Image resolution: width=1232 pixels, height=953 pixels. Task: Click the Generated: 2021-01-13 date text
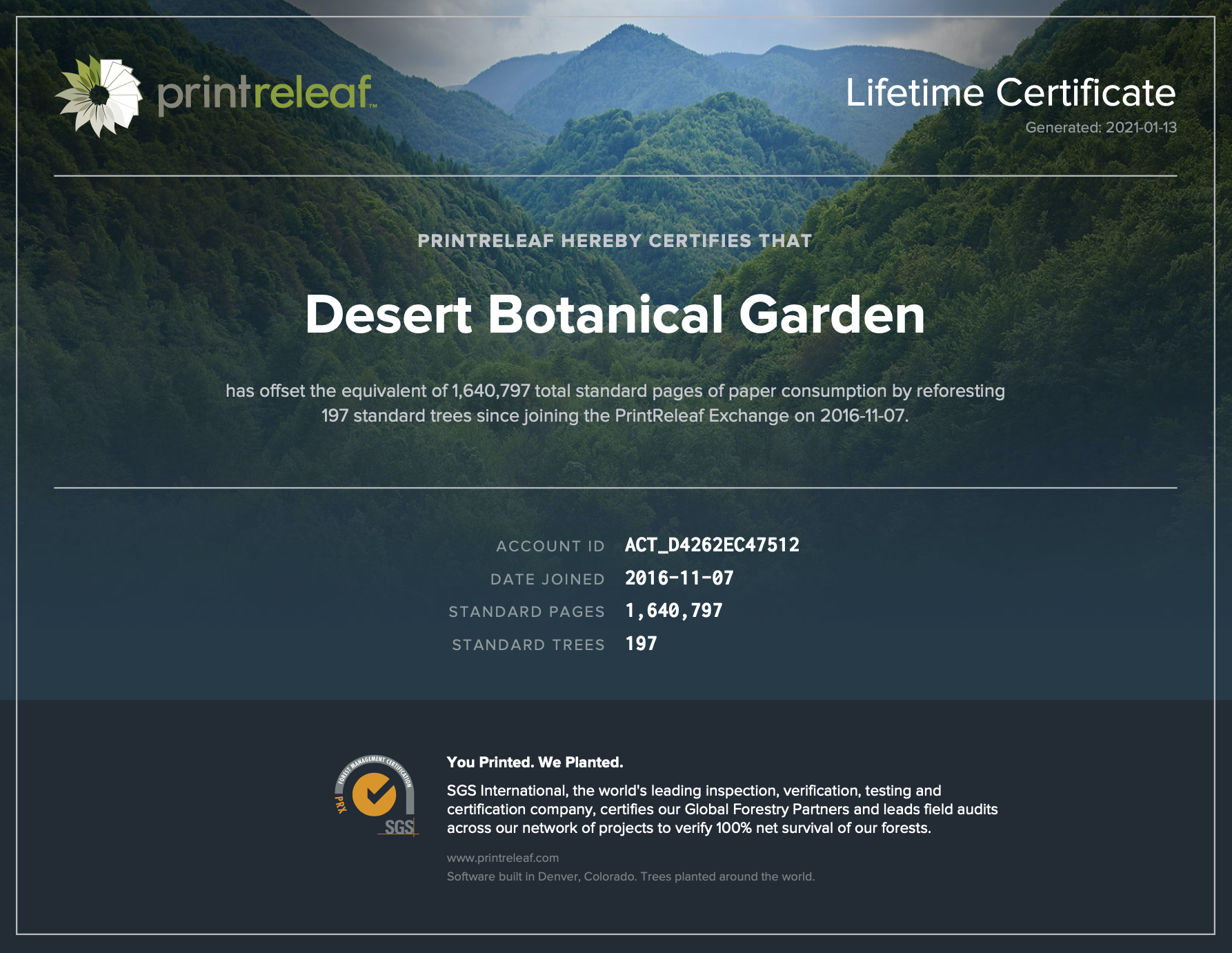[1100, 128]
